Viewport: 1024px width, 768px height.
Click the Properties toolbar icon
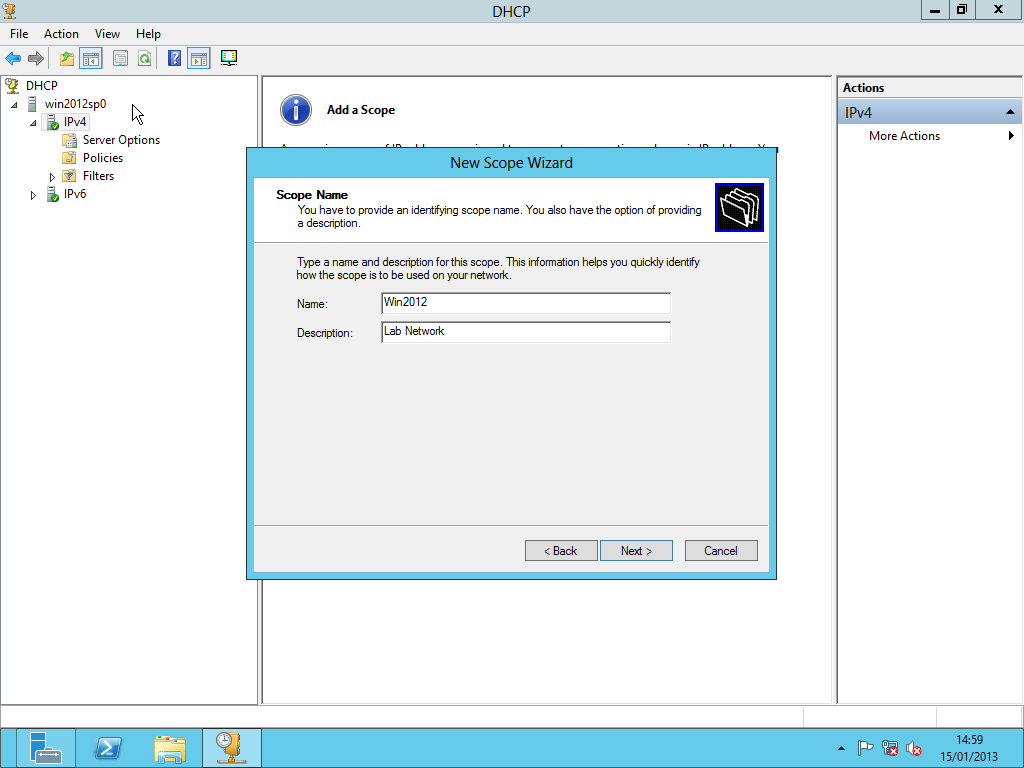tap(120, 59)
